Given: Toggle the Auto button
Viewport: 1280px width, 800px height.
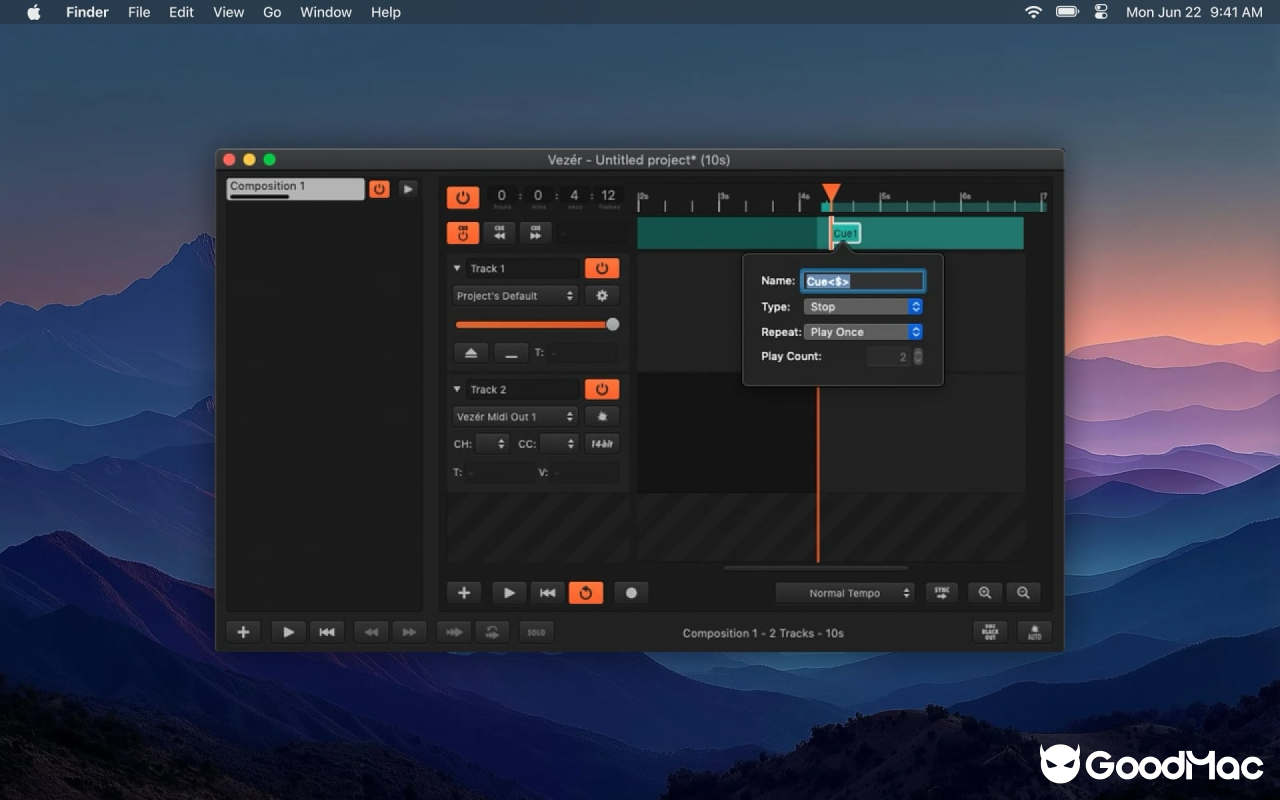Looking at the screenshot, I should click(x=1034, y=632).
